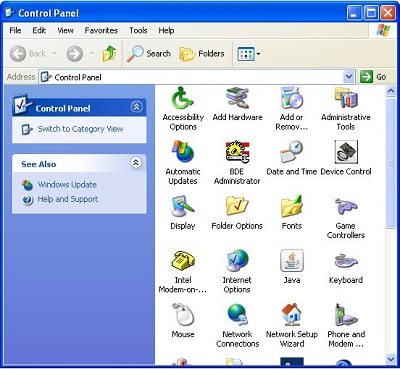Viewport: 400px width, 369px height.
Task: Select the Game Controllers icon
Action: coord(346,206)
